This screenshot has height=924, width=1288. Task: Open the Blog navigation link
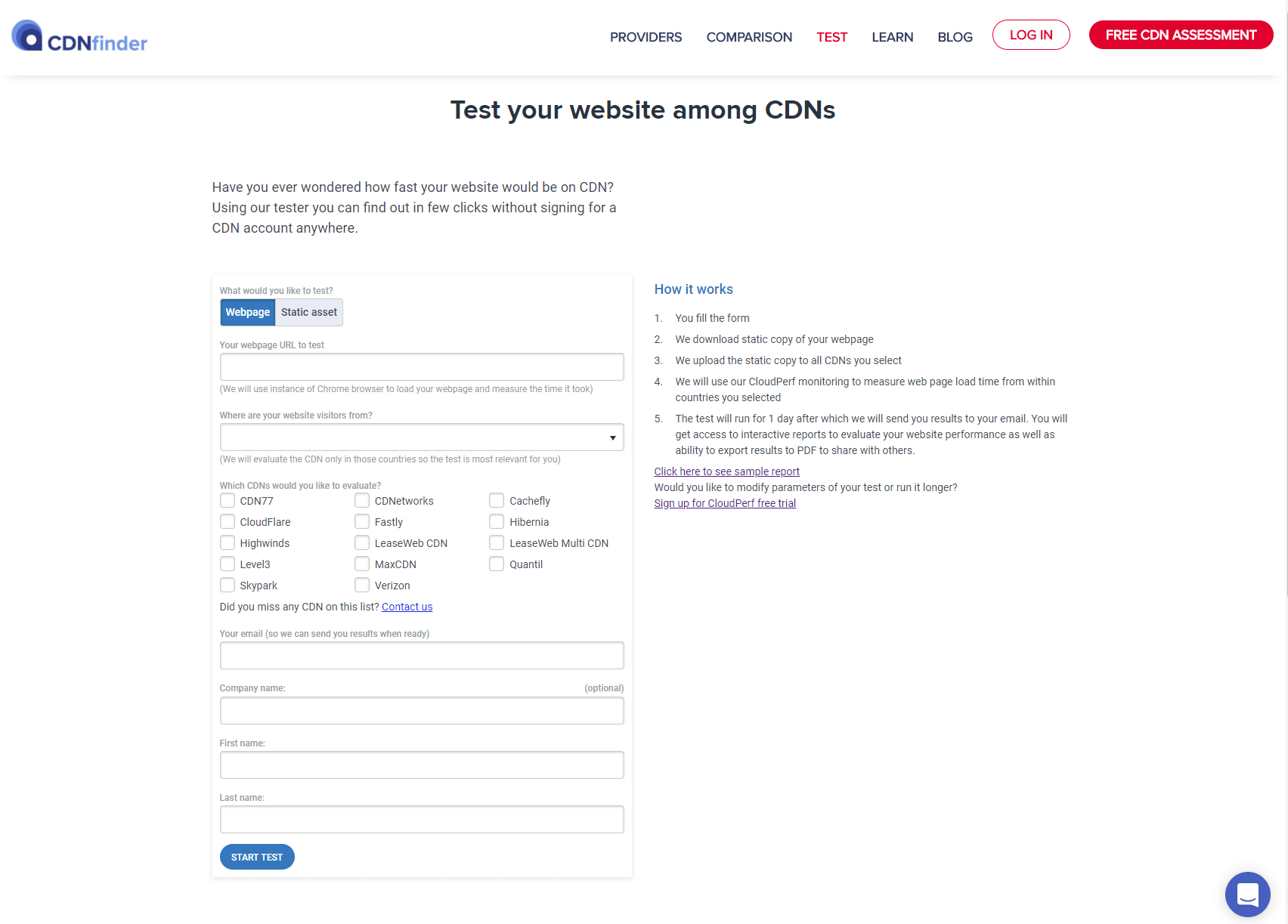[x=955, y=37]
